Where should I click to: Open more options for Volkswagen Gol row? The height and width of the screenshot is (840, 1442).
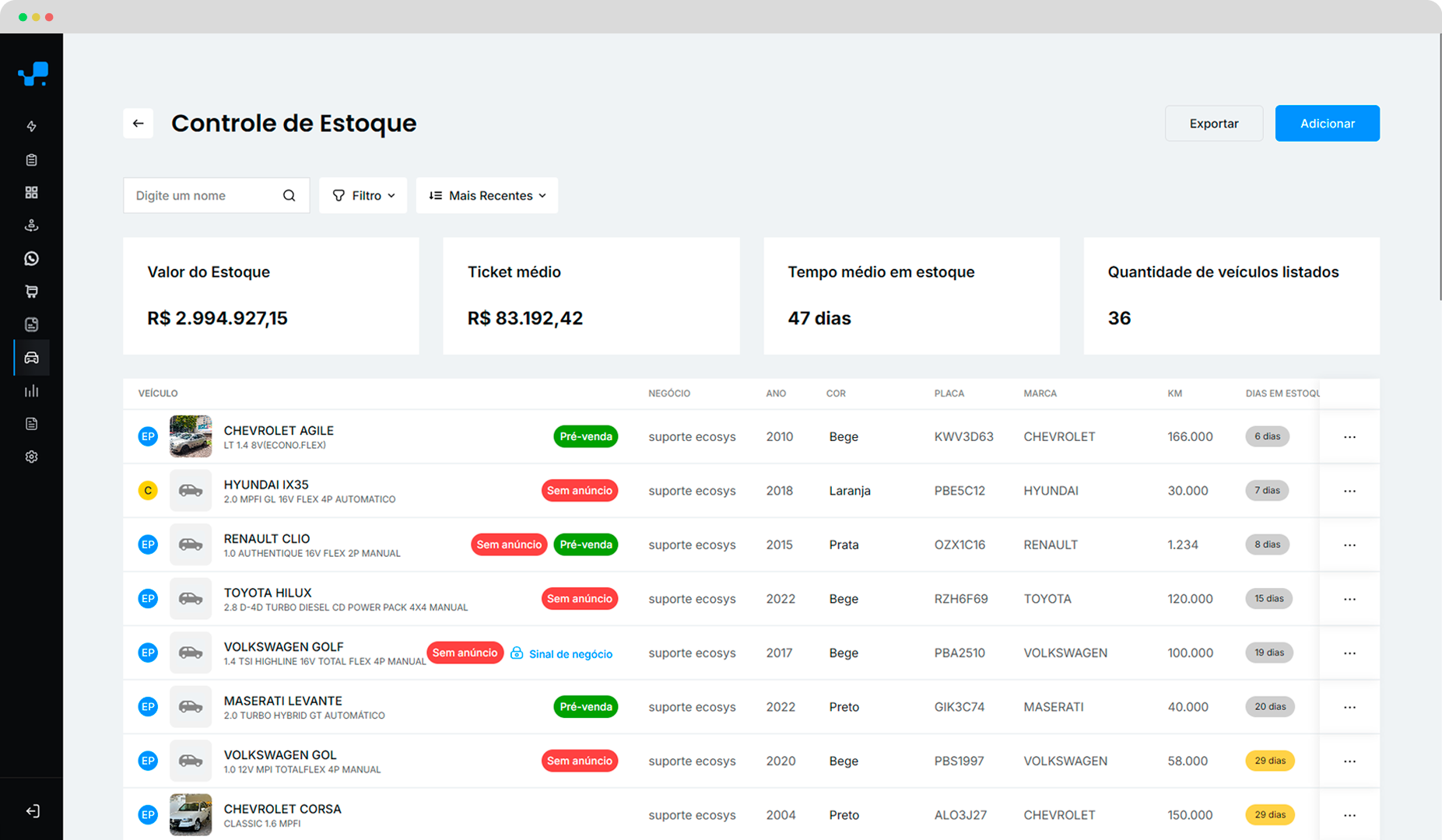tap(1349, 761)
